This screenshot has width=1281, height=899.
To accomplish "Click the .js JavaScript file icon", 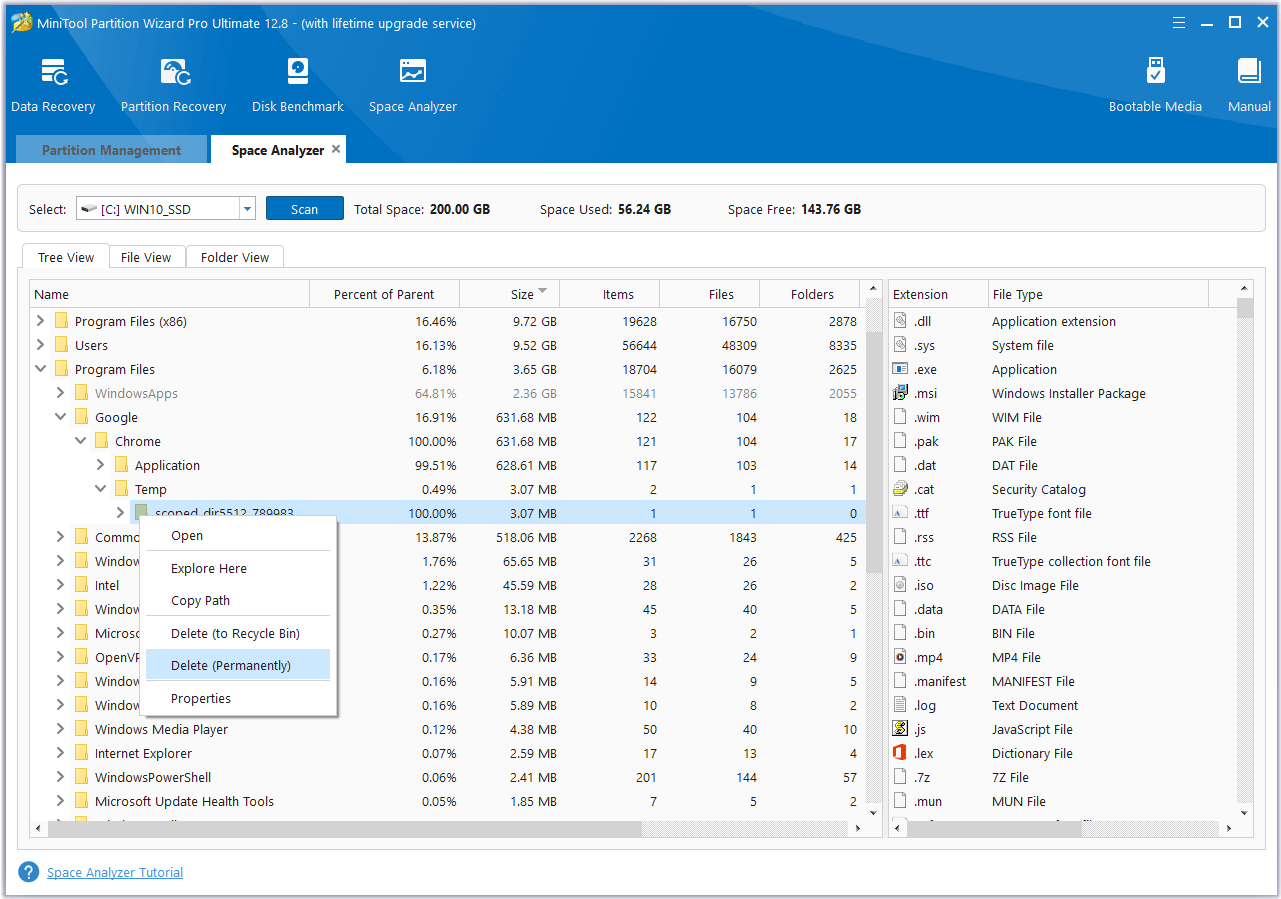I will click(900, 729).
